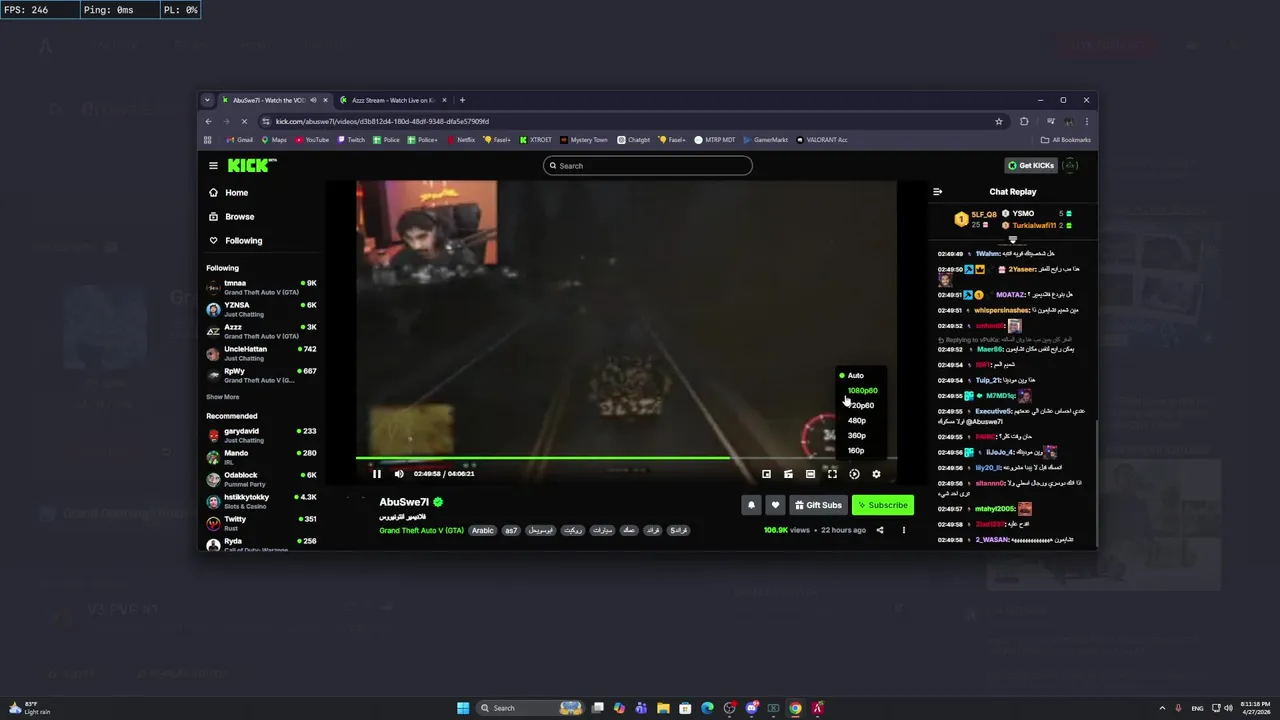Select 480p quality option
This screenshot has height=720, width=1280.
tap(857, 420)
